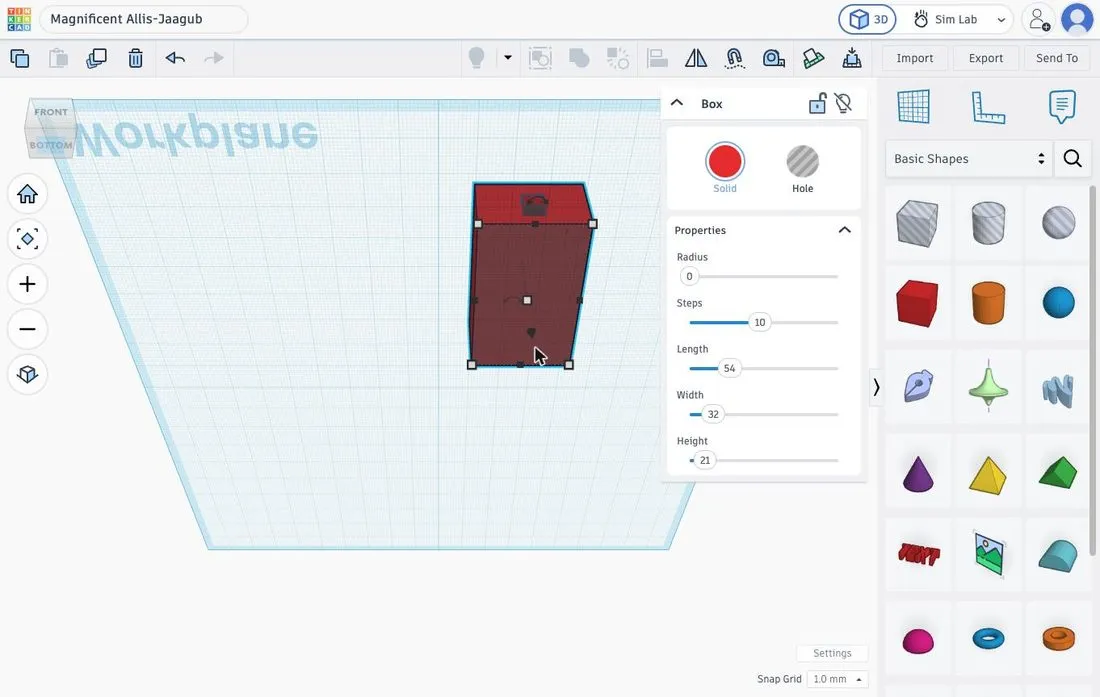This screenshot has width=1100, height=697.
Task: Click the Length slider track
Action: tap(764, 368)
